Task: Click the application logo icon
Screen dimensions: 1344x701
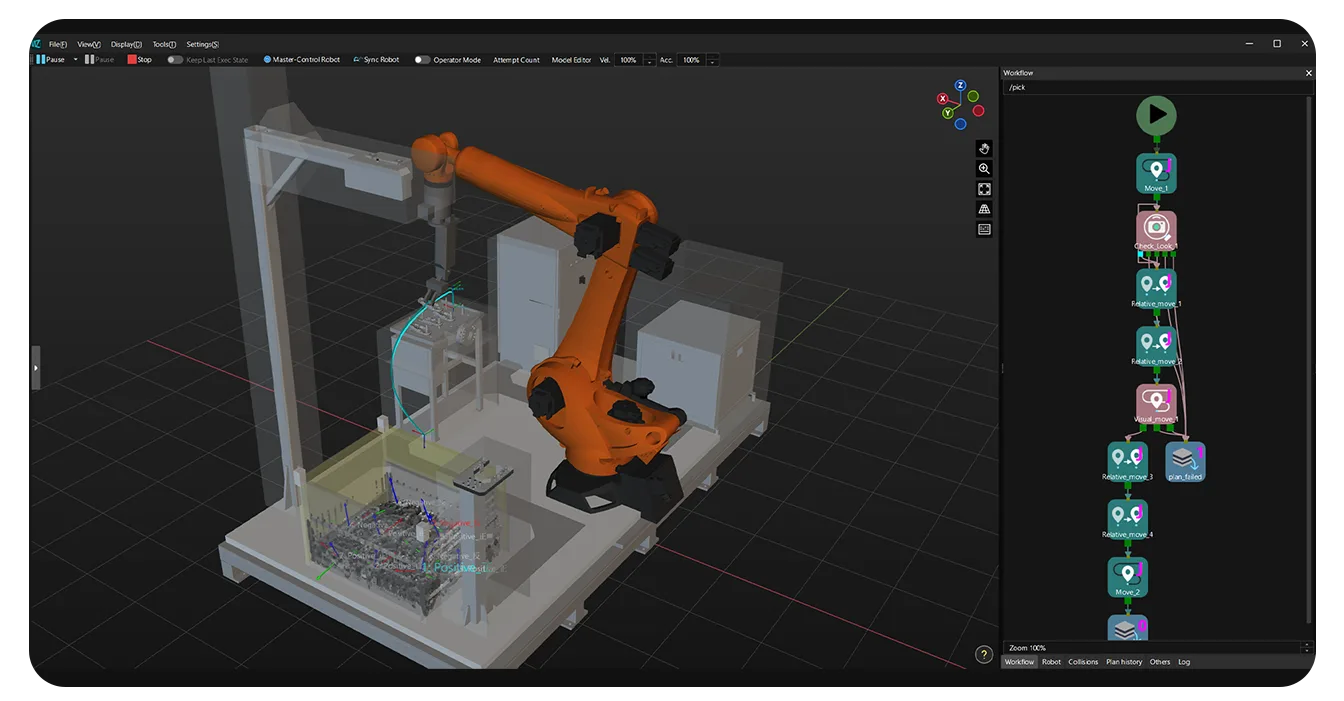Action: click(x=36, y=44)
